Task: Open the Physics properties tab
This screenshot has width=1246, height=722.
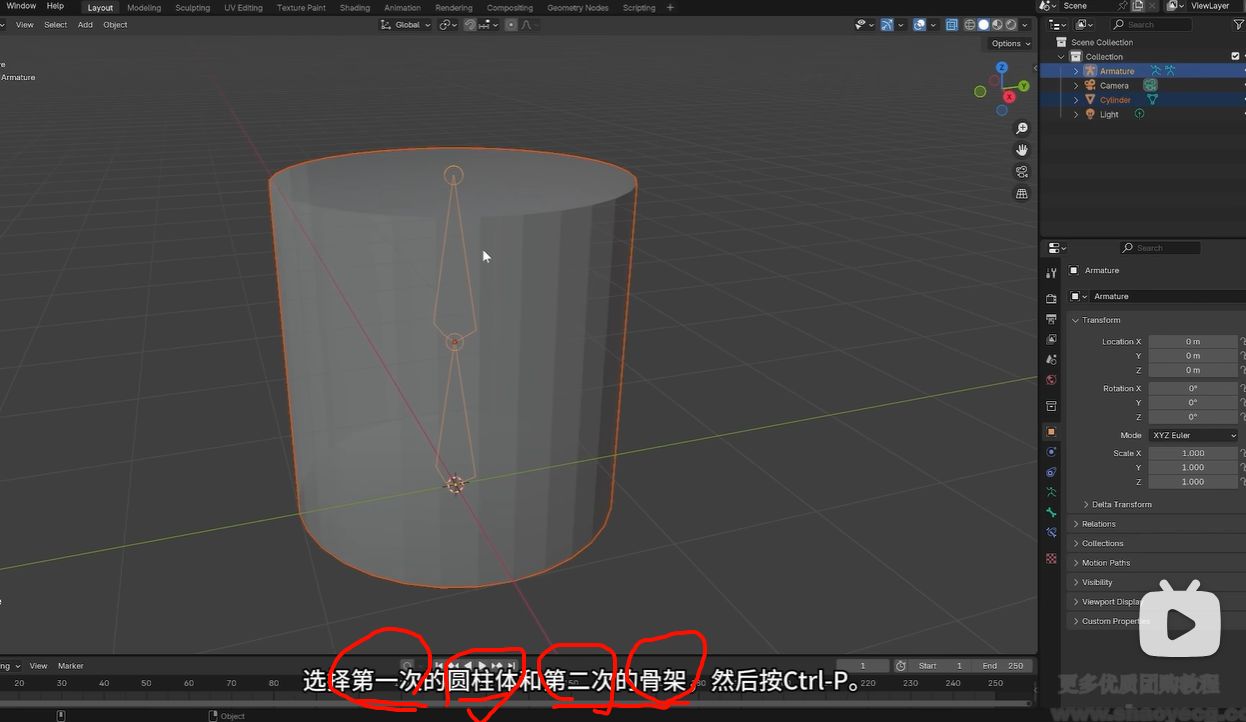Action: point(1051,452)
